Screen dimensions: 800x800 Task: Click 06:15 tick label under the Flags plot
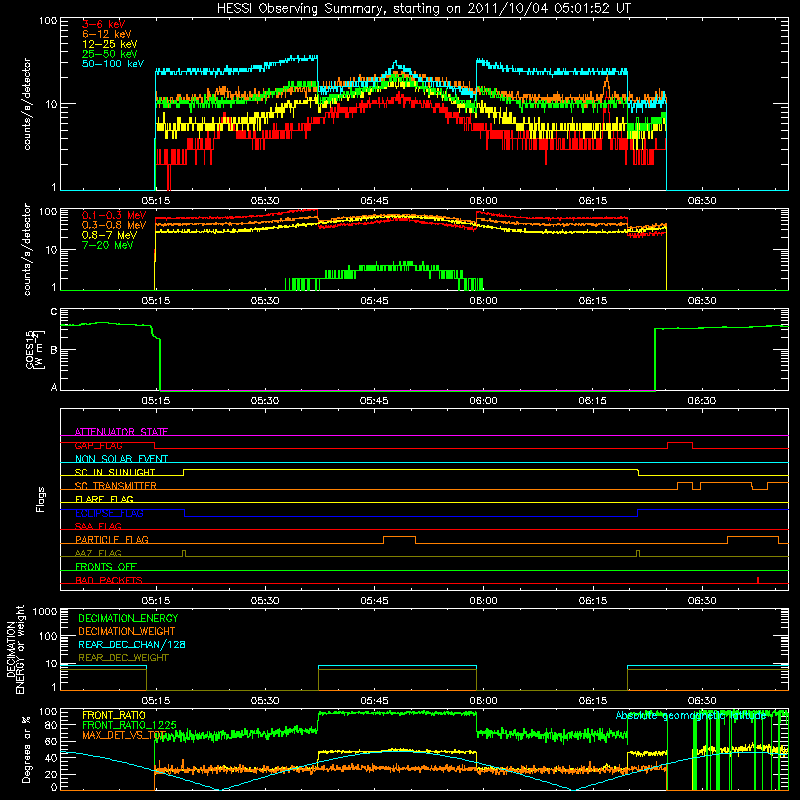click(592, 601)
